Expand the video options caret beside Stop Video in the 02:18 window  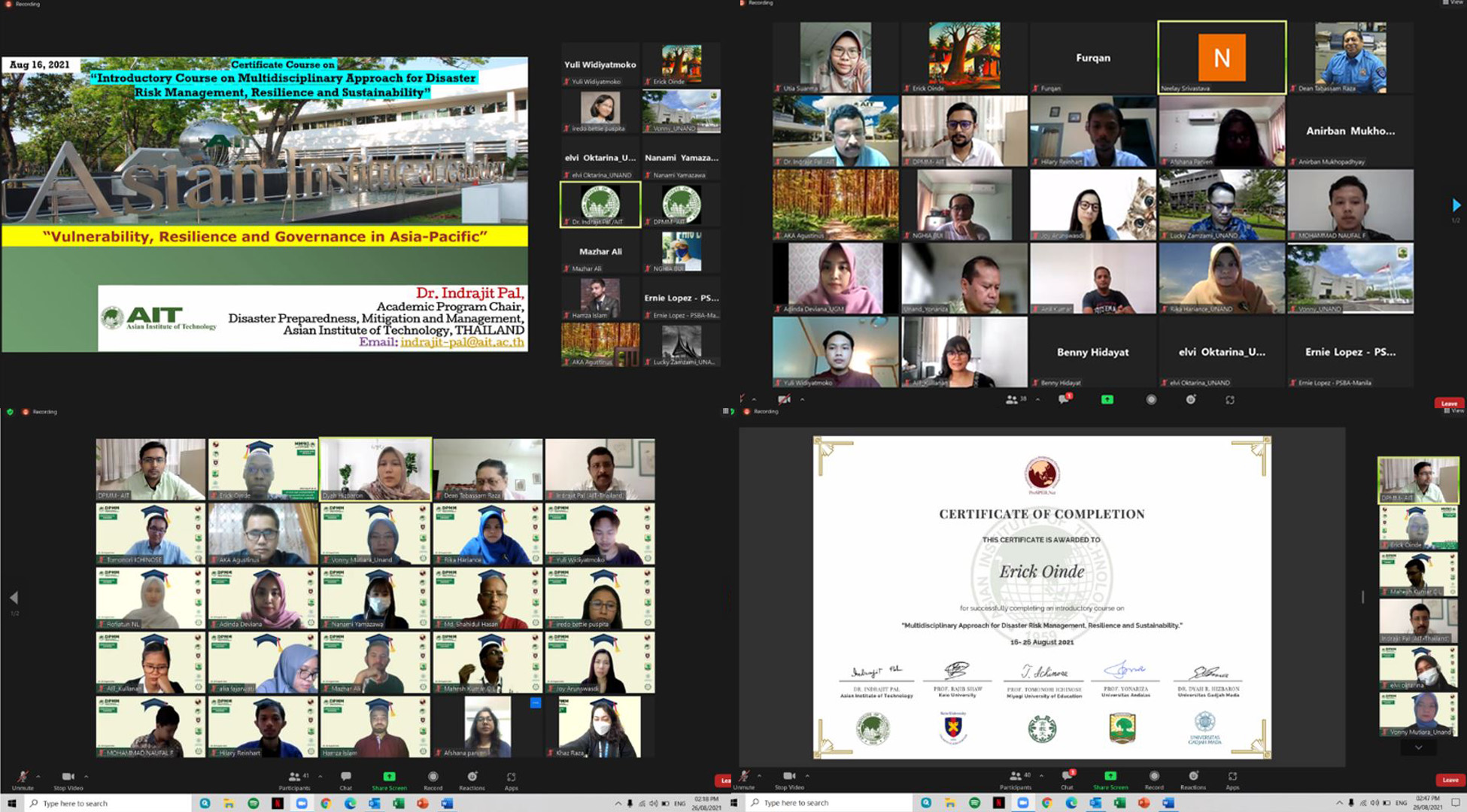86,776
